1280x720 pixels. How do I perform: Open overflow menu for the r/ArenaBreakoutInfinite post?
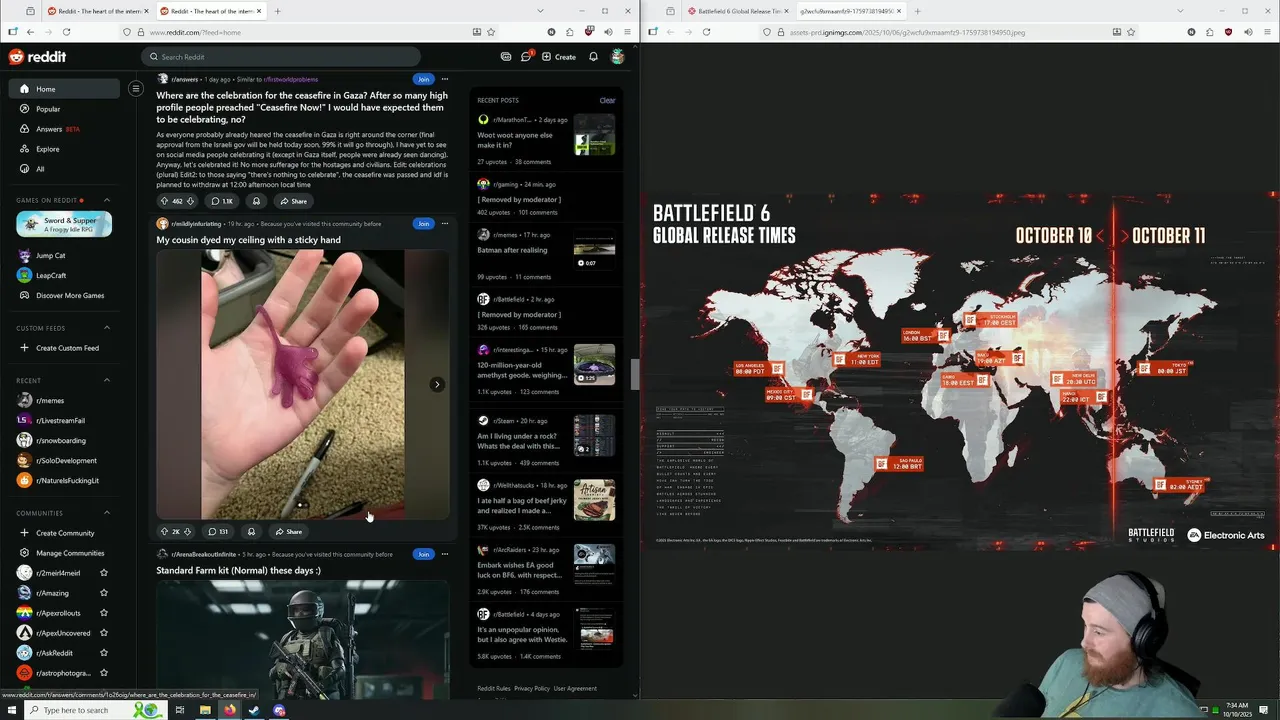point(445,554)
